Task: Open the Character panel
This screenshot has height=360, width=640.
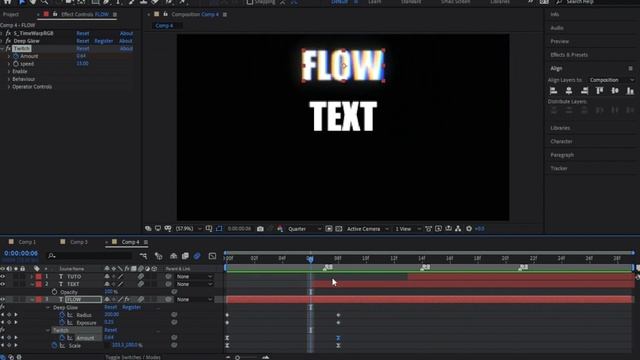Action: click(x=561, y=142)
